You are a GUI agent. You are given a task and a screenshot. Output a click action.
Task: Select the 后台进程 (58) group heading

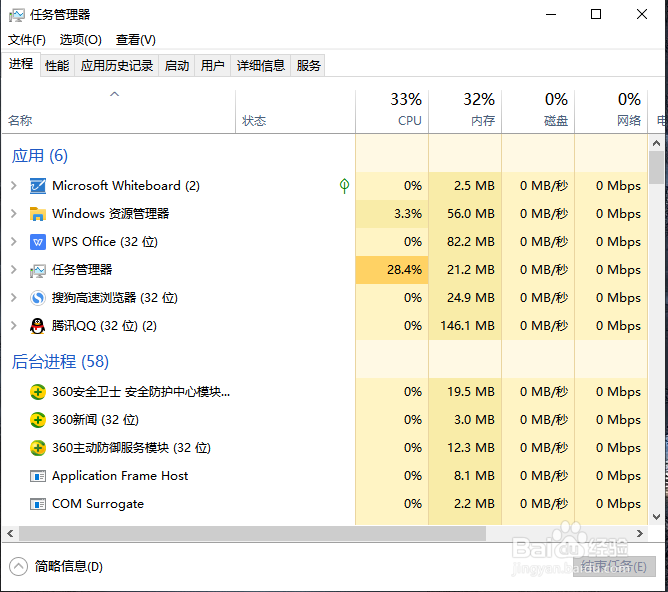coord(60,362)
